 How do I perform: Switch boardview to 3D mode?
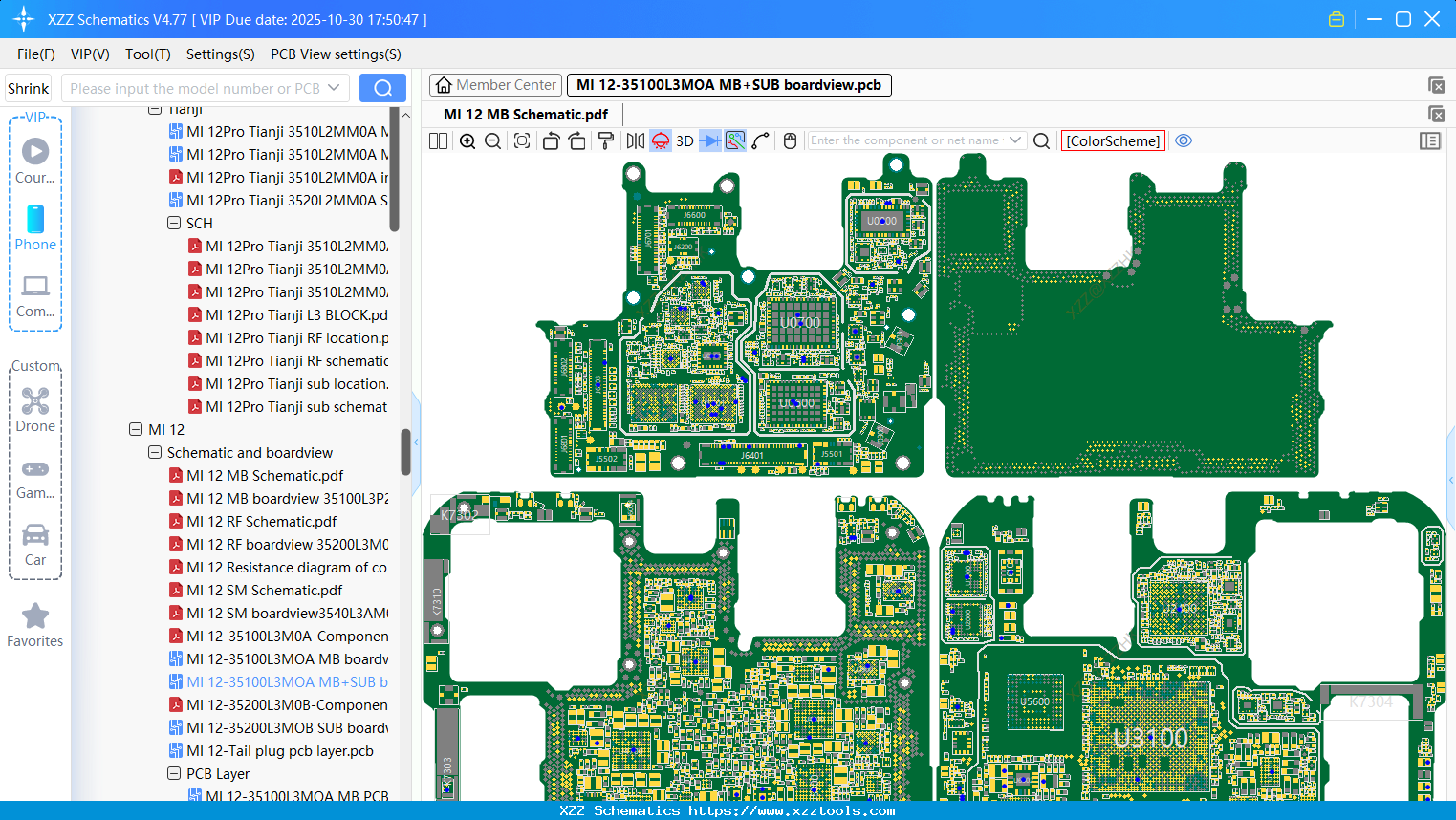(x=685, y=140)
